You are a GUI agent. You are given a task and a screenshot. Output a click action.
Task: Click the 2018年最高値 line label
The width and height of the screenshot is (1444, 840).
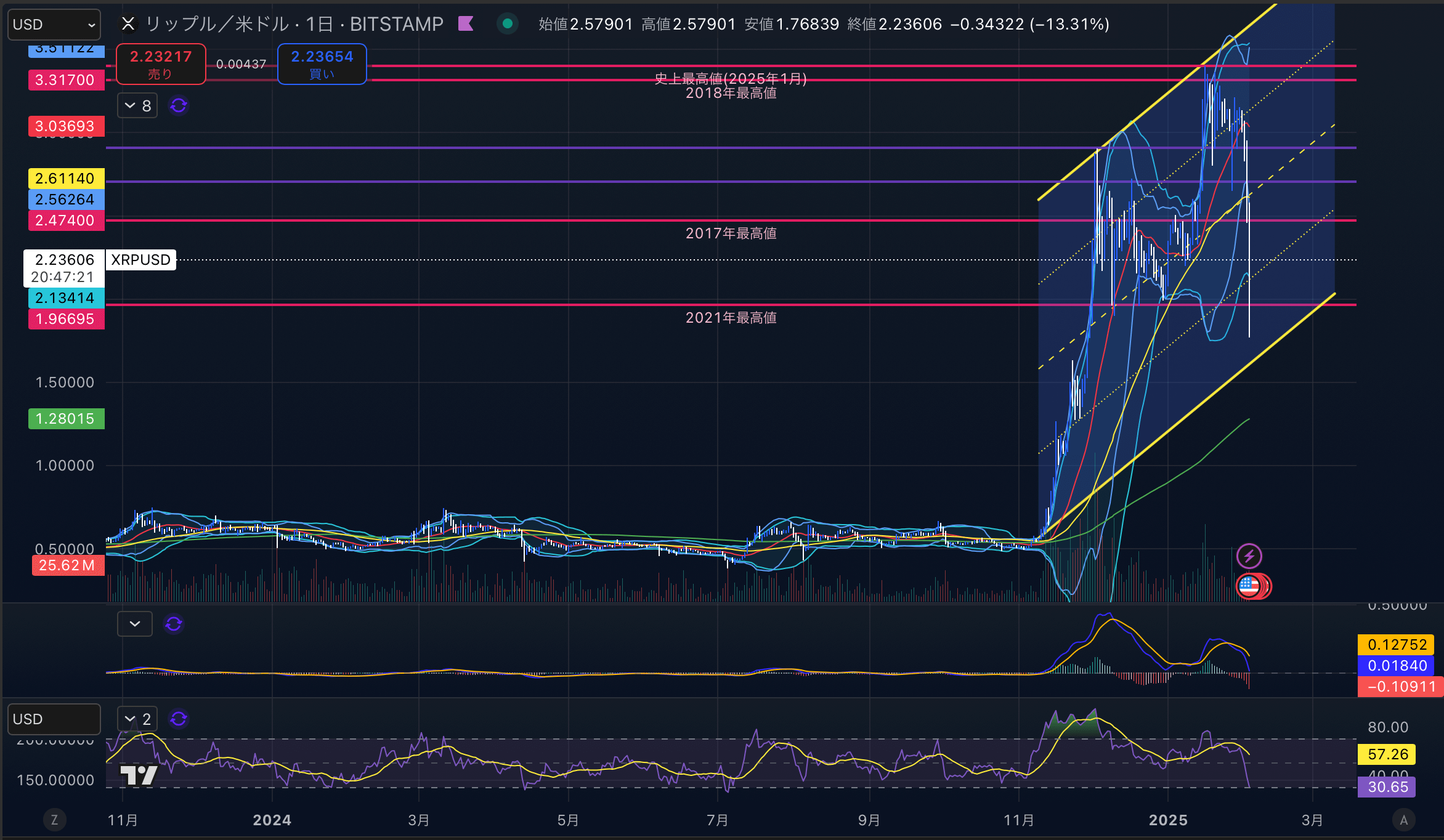731,93
